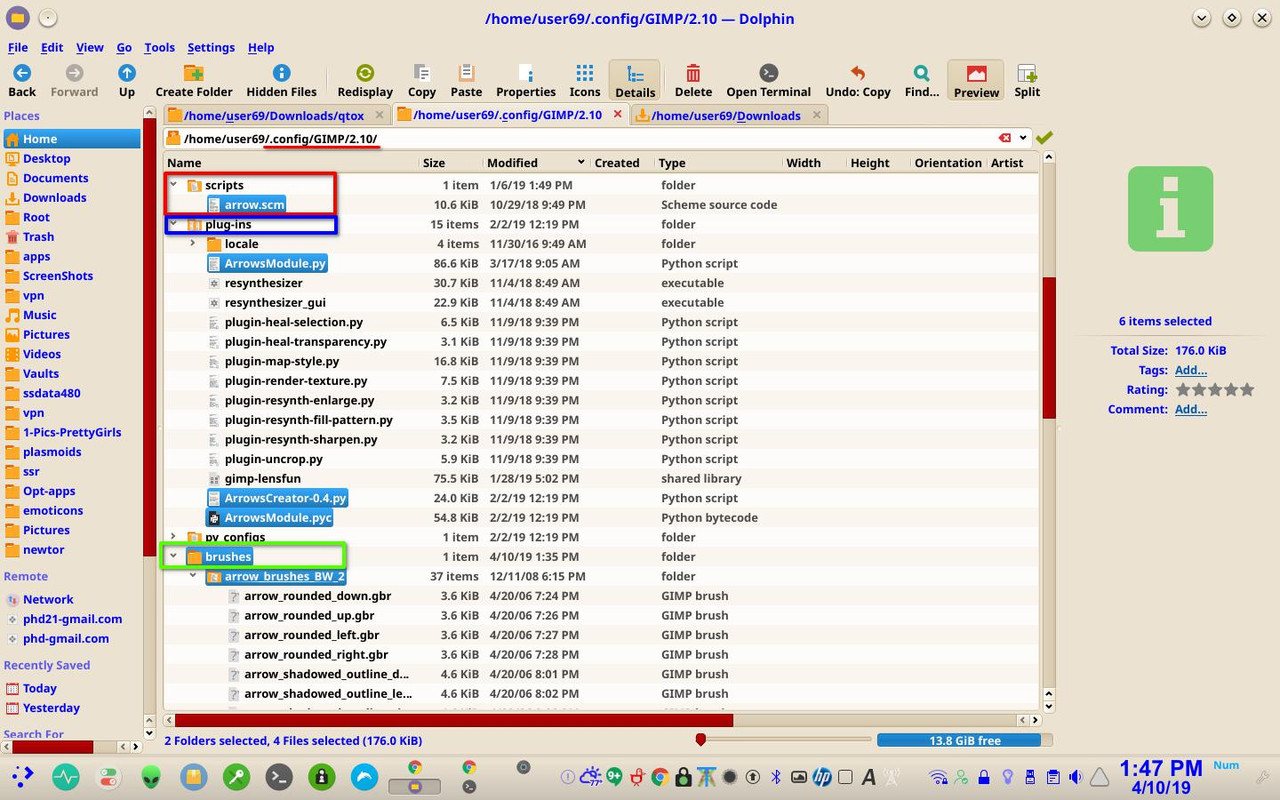Screen dimensions: 1280x800
Task: Open Terminal from the toolbar
Action: [x=768, y=81]
